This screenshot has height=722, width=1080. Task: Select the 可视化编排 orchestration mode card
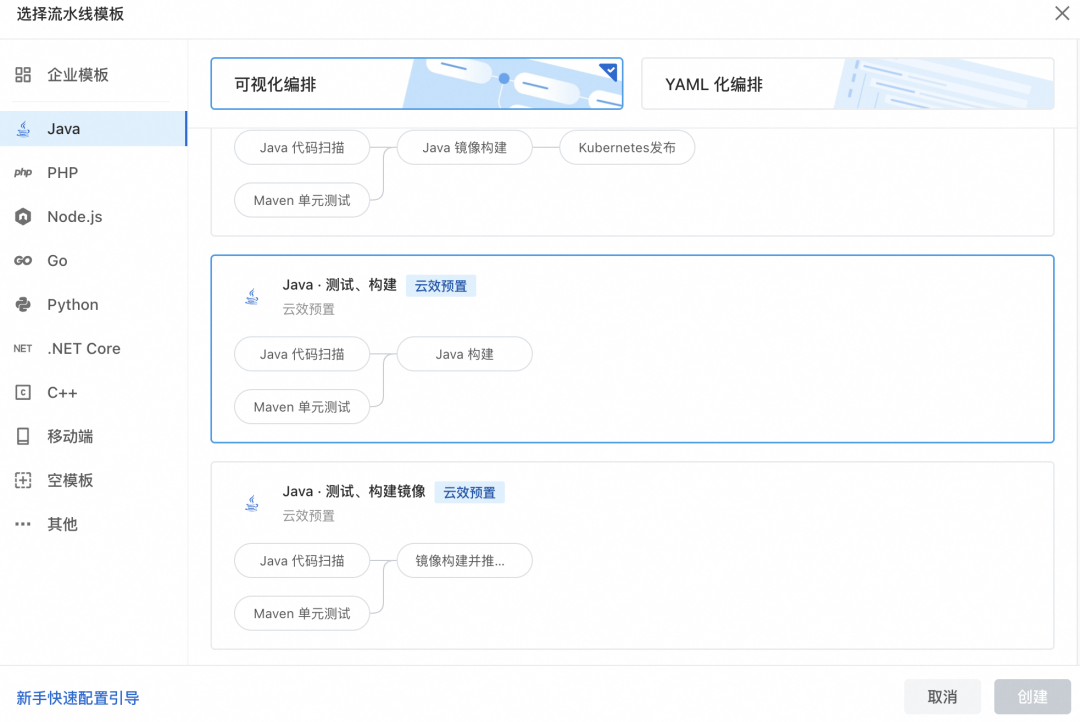[x=416, y=84]
